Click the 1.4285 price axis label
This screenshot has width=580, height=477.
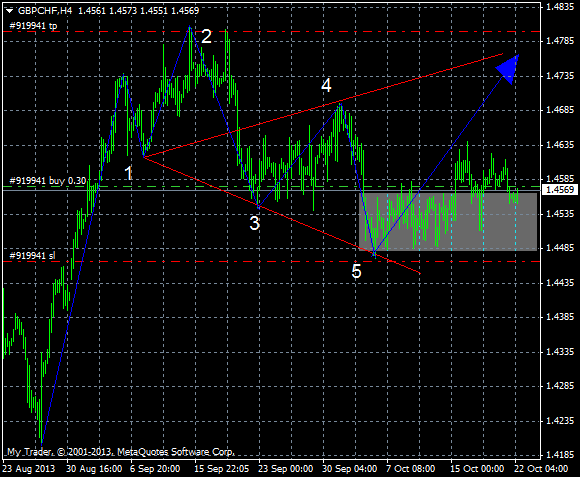click(x=560, y=386)
